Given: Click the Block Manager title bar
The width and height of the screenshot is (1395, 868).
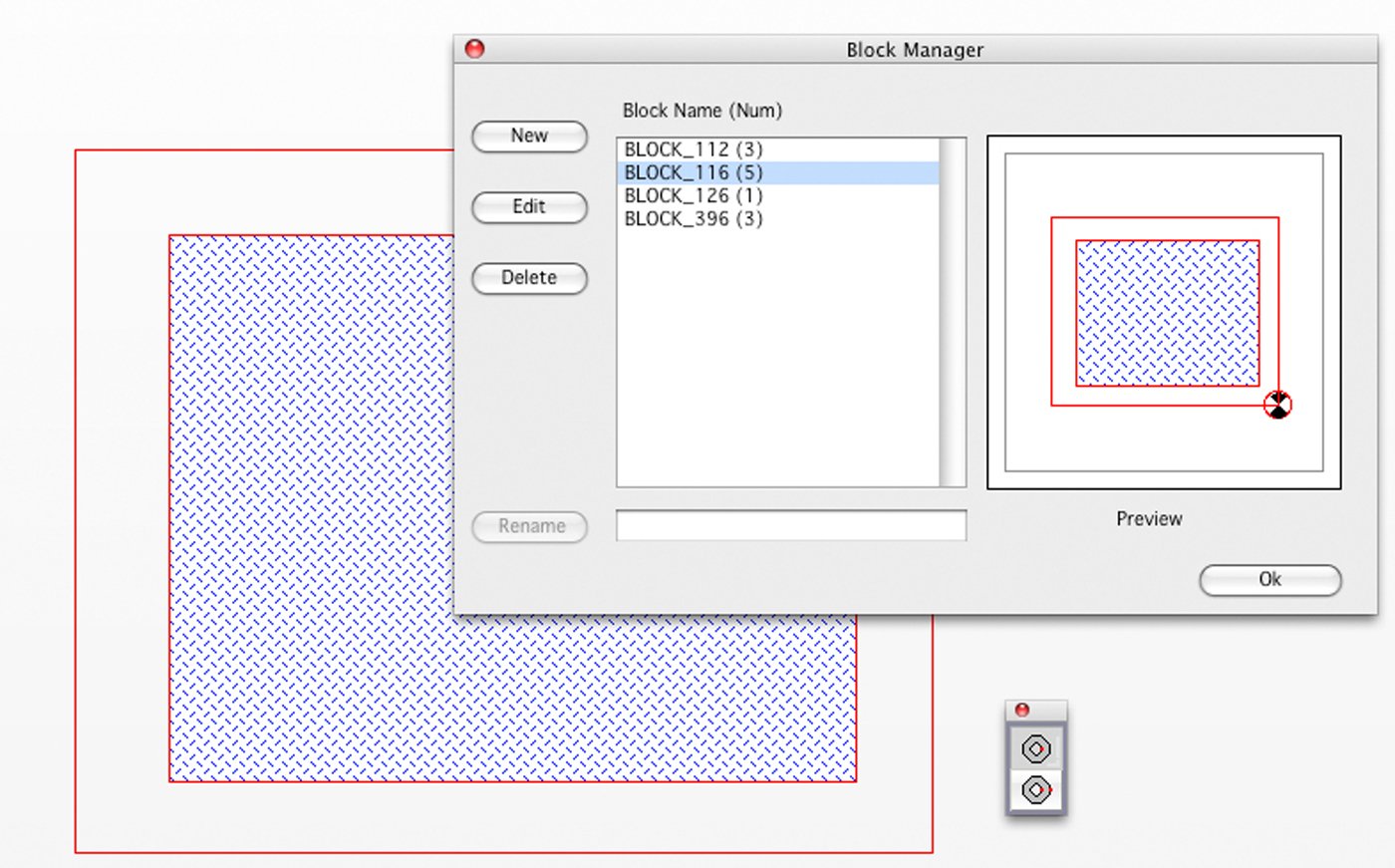Looking at the screenshot, I should (915, 50).
